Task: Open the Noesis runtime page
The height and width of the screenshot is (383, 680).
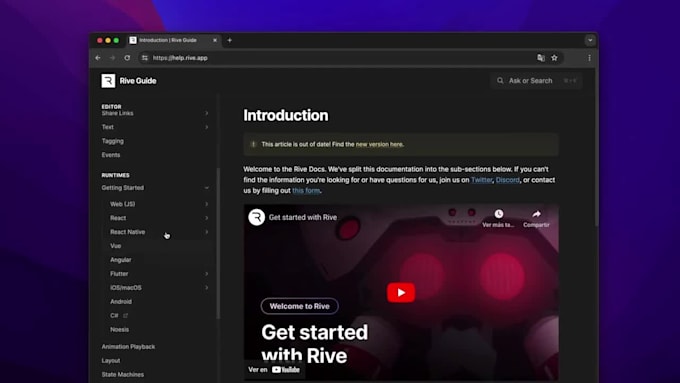Action: pos(119,329)
